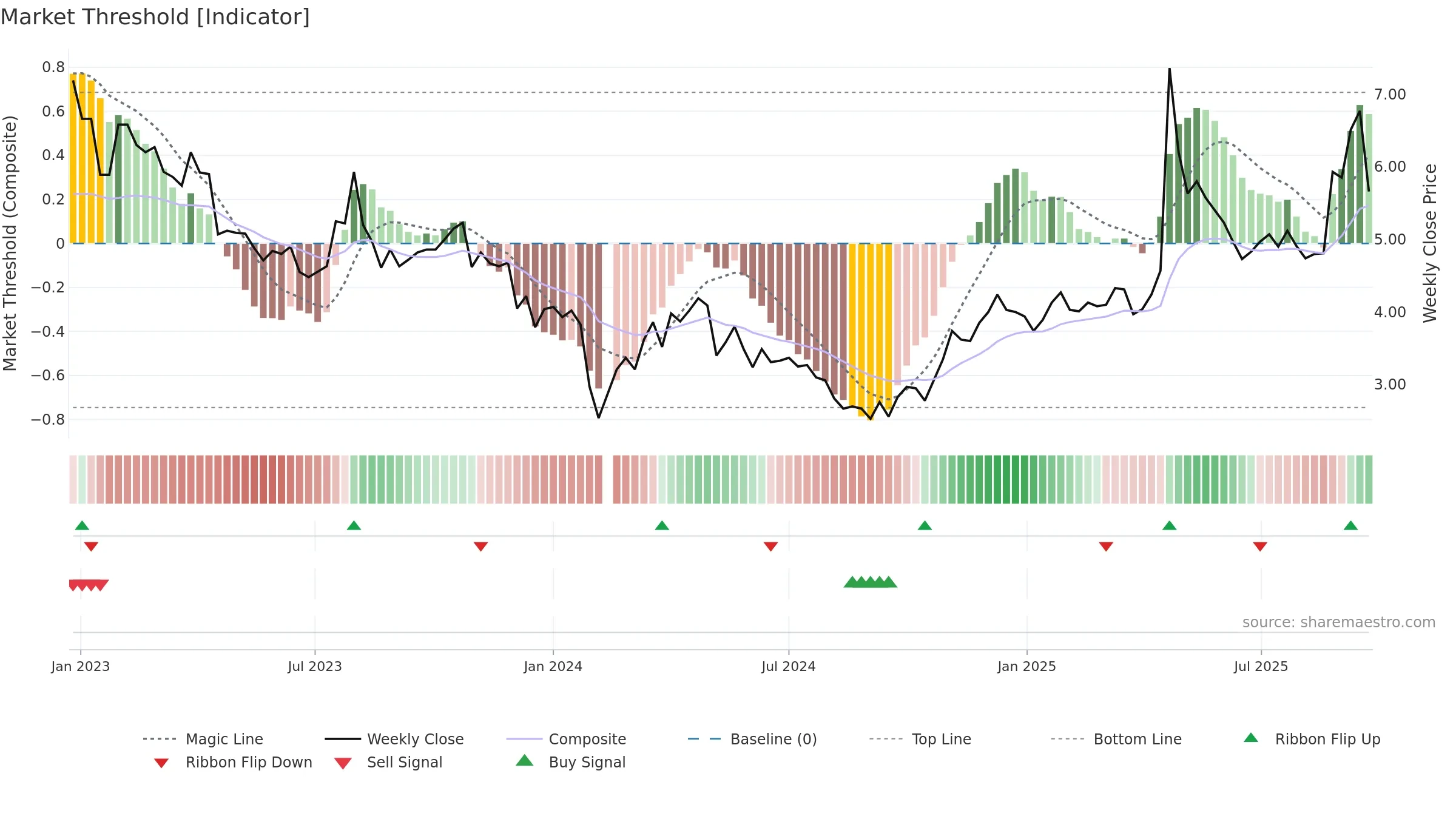Click the first Ribbon Flip Up marker at Jan 2023
Viewport: 1456px width, 819px height.
click(x=82, y=525)
